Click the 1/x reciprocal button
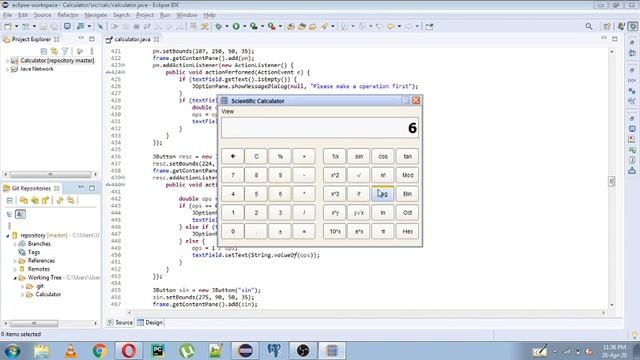The width and height of the screenshot is (640, 360). [x=335, y=156]
